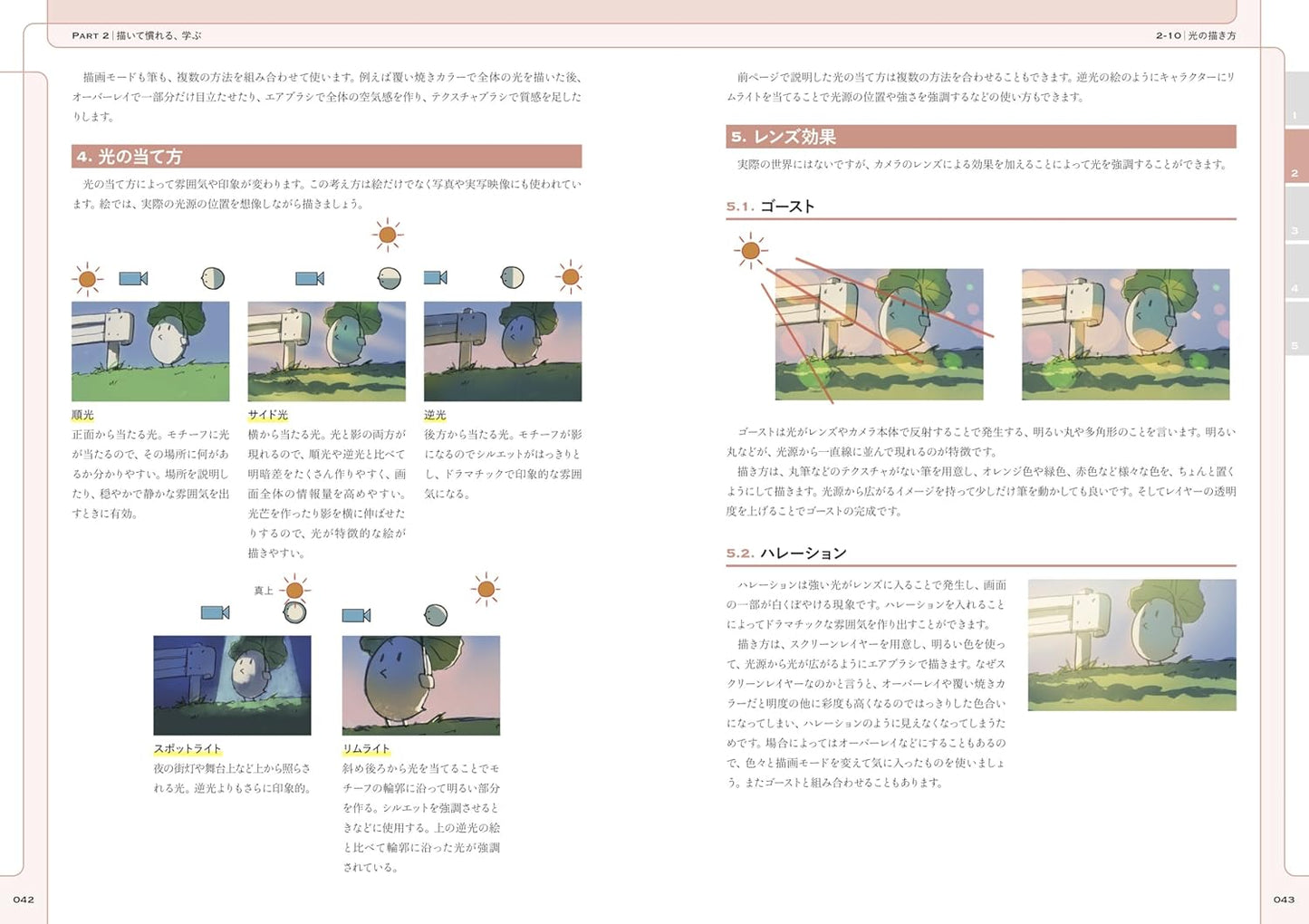Click the sun icon in the 順光 diagram
Screen dimensions: 1309x924
(87, 279)
